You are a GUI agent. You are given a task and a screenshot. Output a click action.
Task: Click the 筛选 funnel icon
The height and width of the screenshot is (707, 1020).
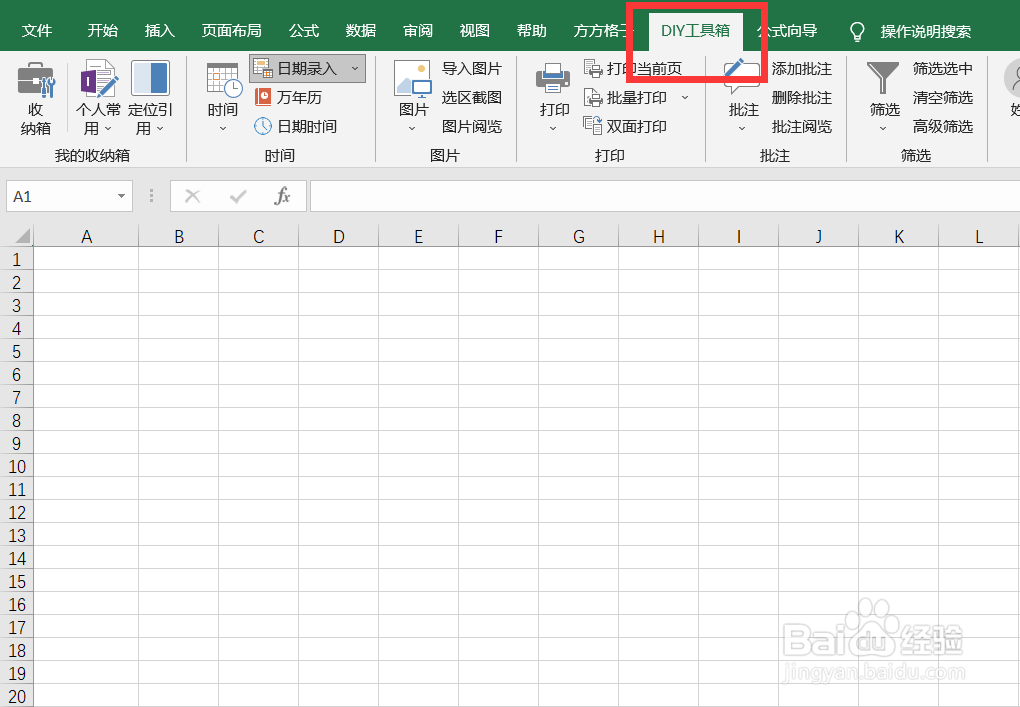883,79
